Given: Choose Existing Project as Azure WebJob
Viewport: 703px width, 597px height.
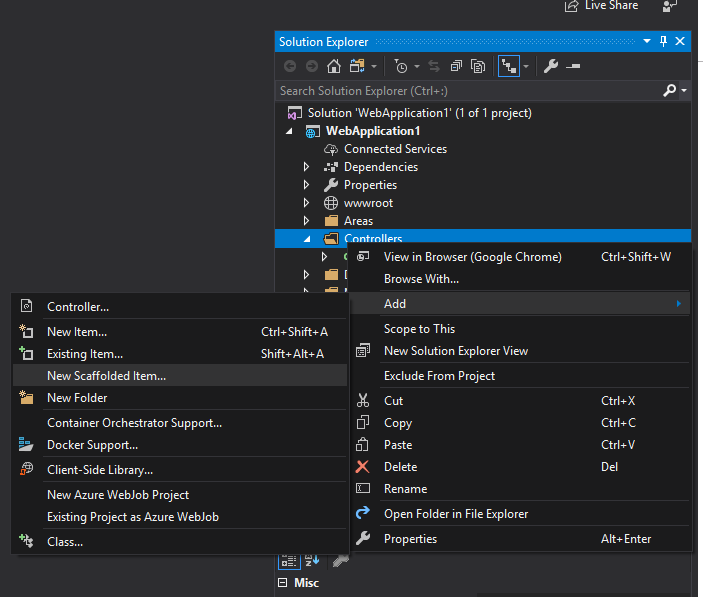Looking at the screenshot, I should [180, 517].
